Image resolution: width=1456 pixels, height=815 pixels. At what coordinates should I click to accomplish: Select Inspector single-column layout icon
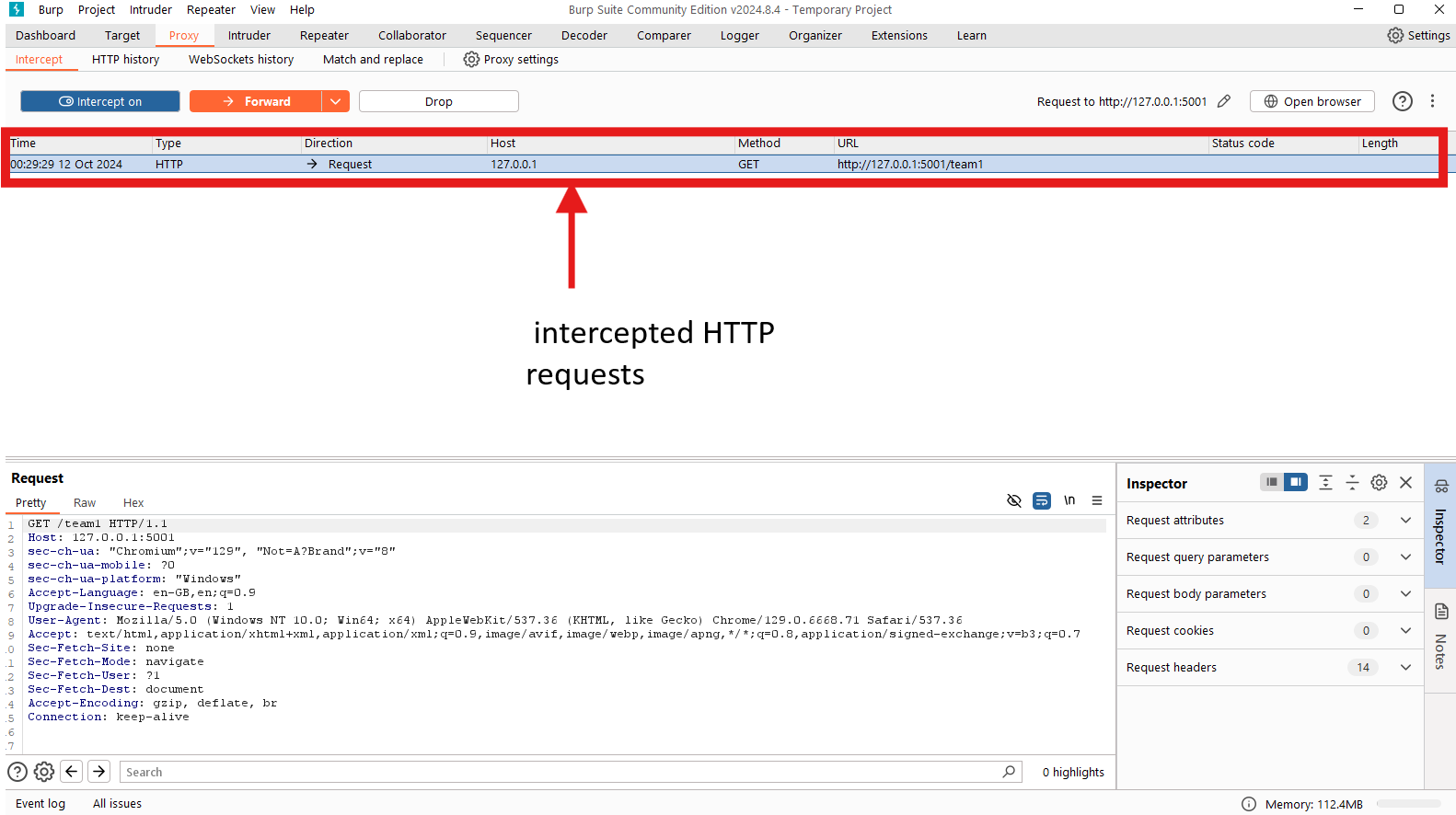coord(1272,482)
